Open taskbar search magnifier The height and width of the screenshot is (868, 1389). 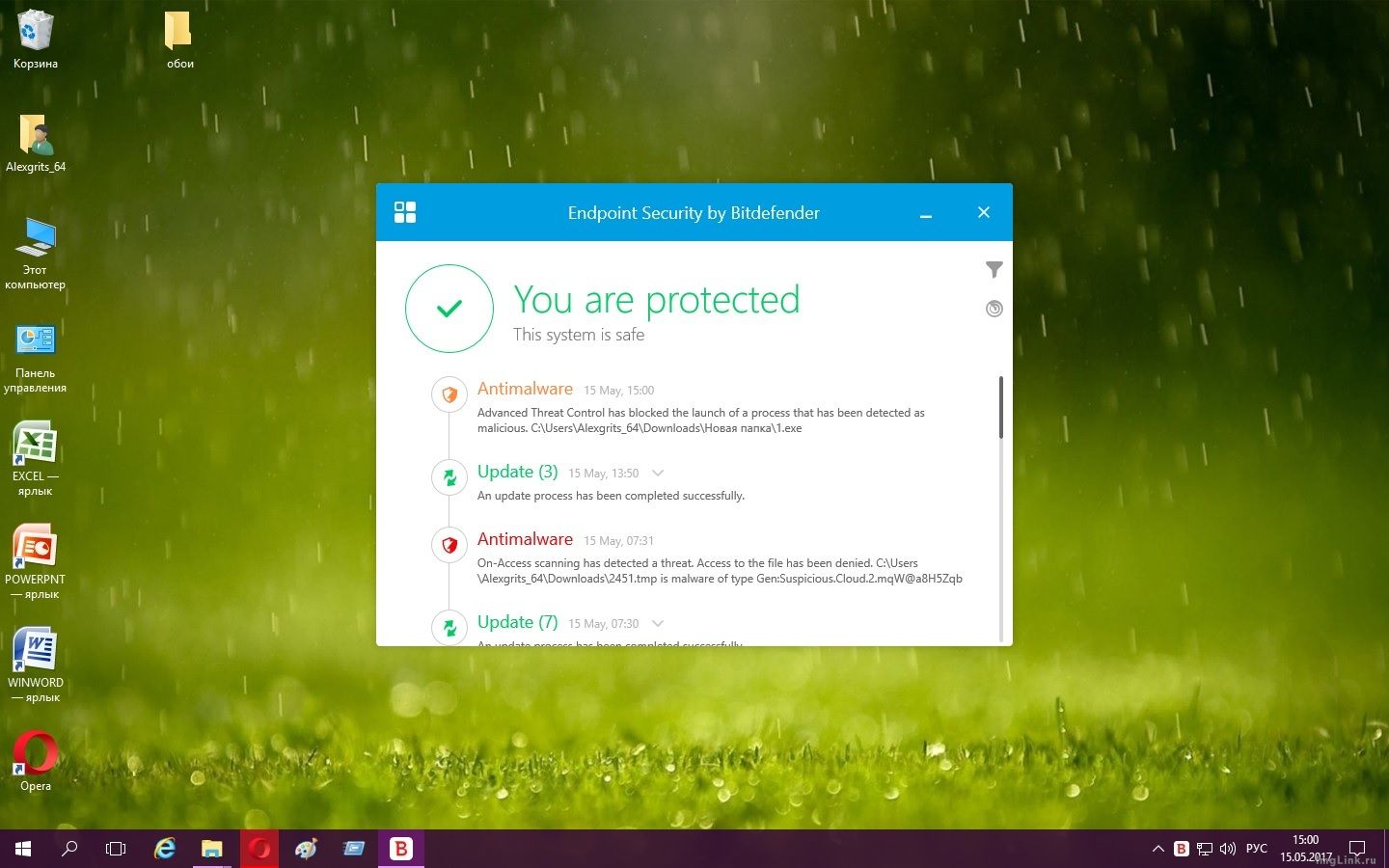coord(69,849)
